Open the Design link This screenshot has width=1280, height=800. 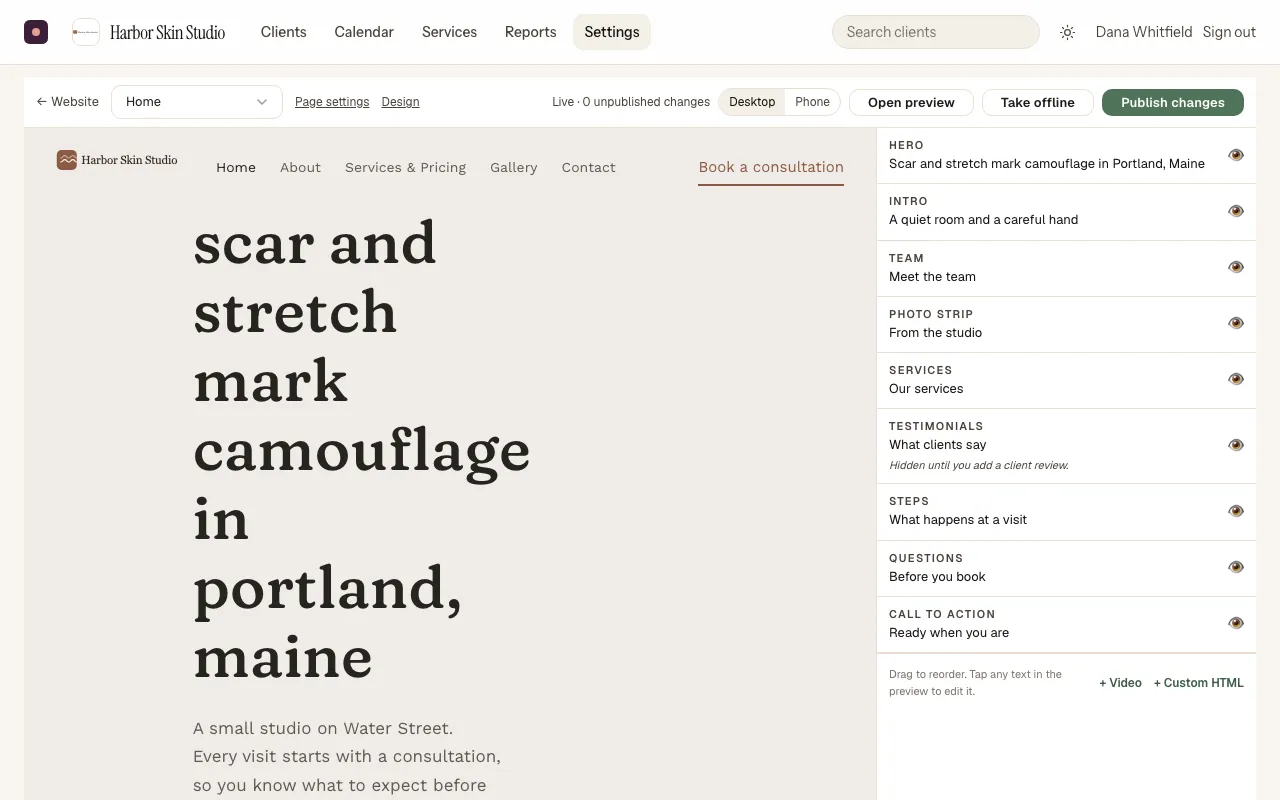(400, 102)
